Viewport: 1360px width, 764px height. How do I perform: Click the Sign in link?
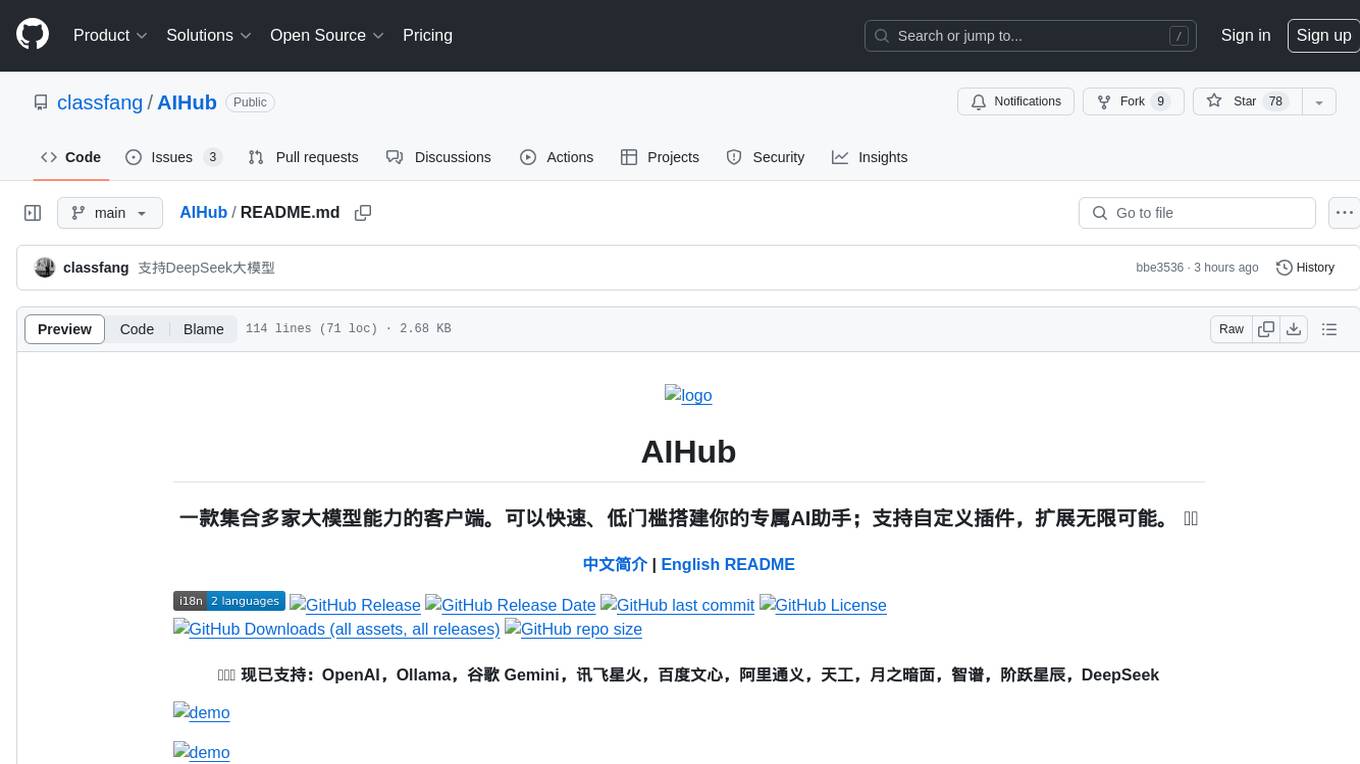[1245, 35]
